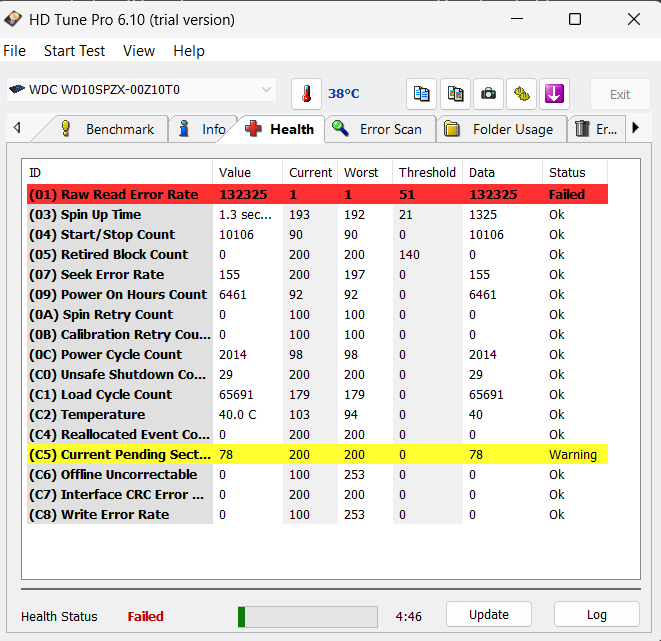The width and height of the screenshot is (661, 641).
Task: Click the drive icon in the drive selector
Action: pyautogui.click(x=17, y=89)
